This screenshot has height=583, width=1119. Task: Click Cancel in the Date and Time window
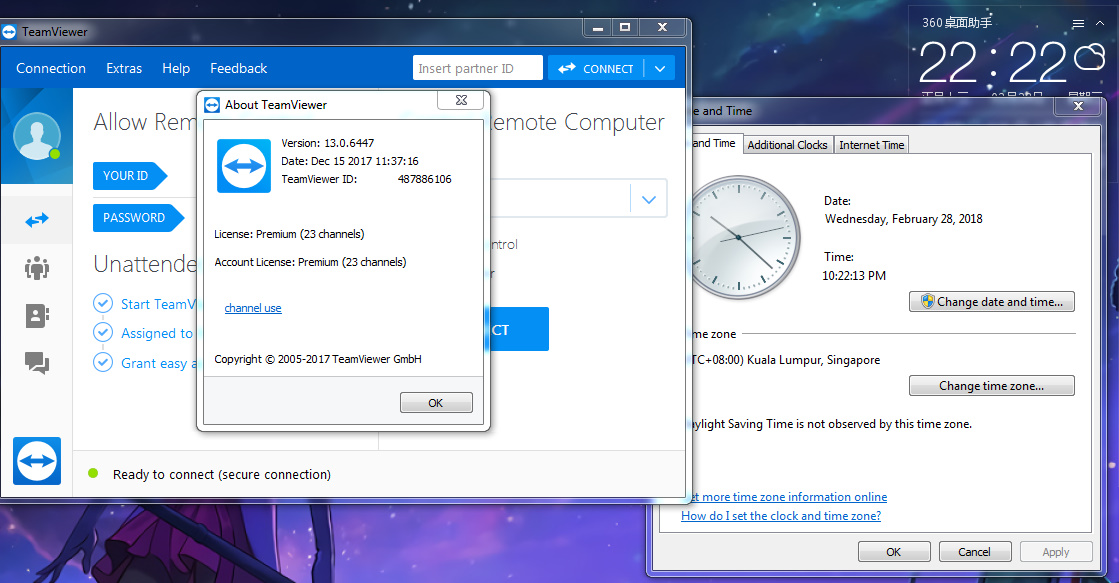974,552
